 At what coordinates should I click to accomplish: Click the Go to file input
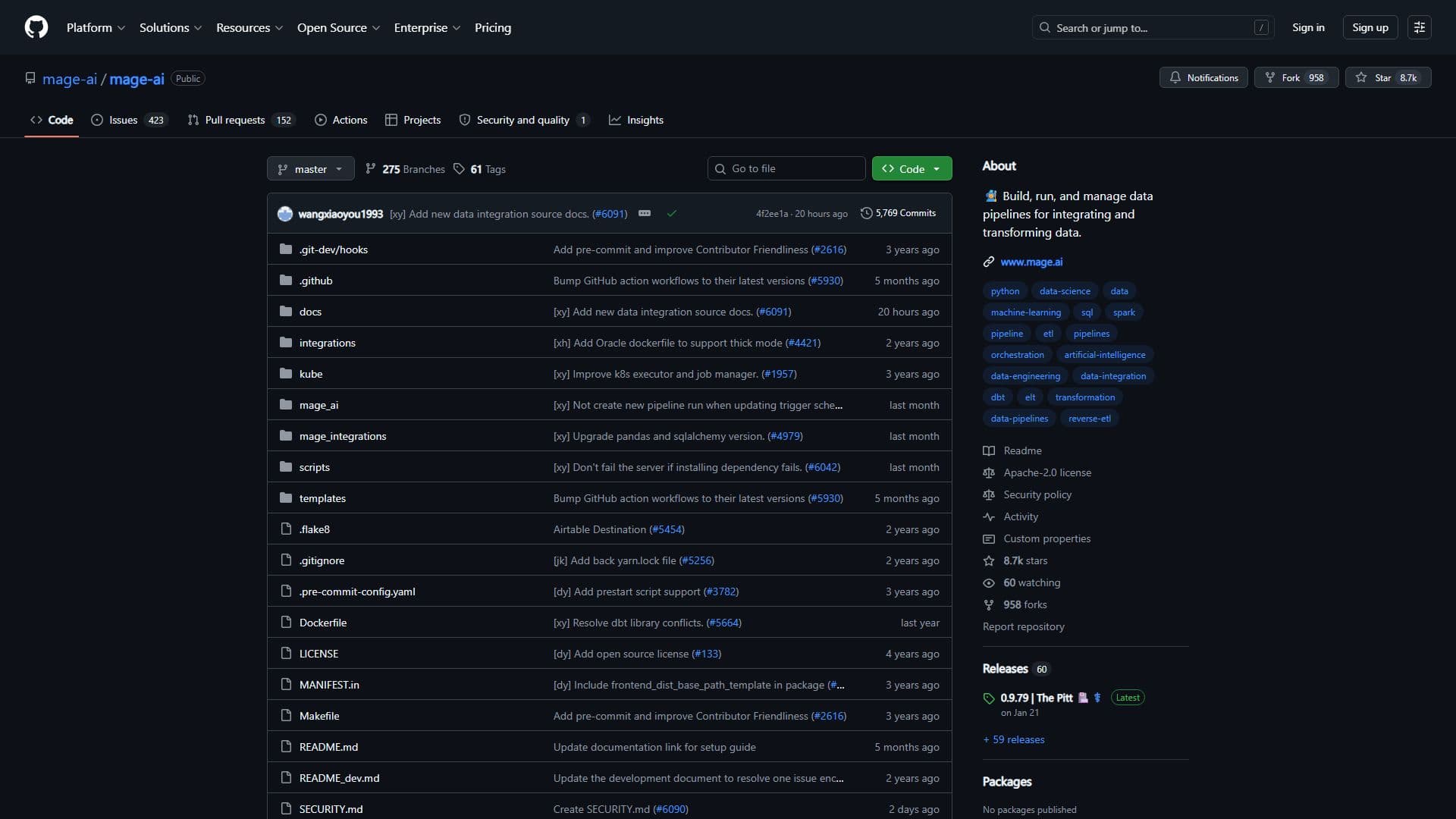click(786, 168)
